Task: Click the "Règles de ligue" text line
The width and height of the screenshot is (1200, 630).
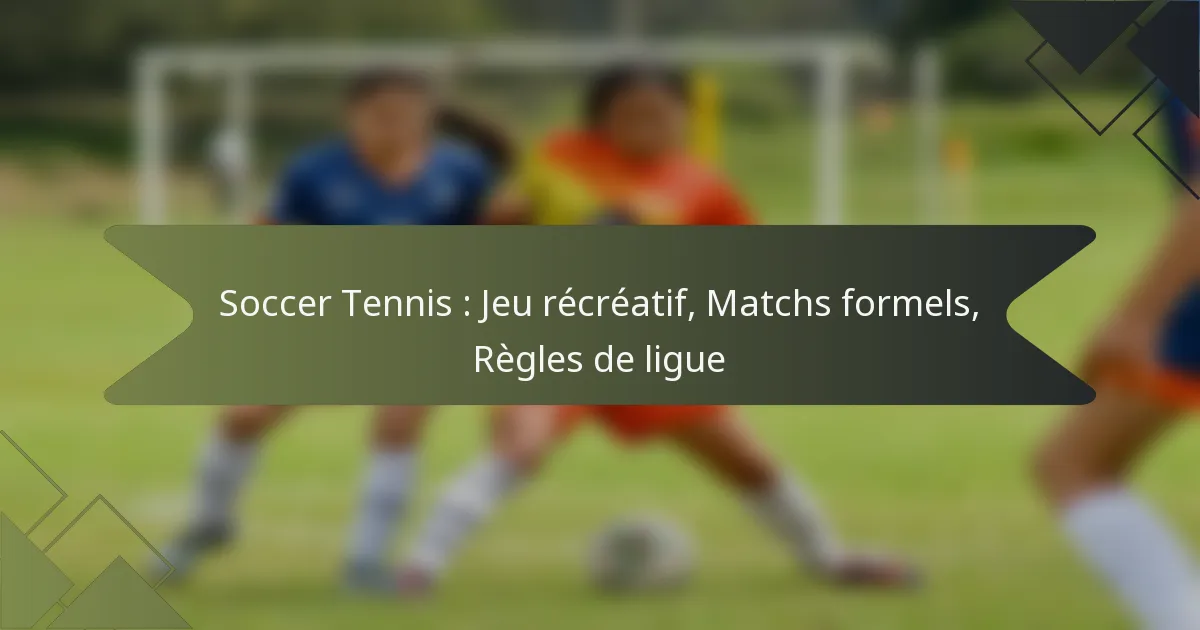Action: [599, 359]
